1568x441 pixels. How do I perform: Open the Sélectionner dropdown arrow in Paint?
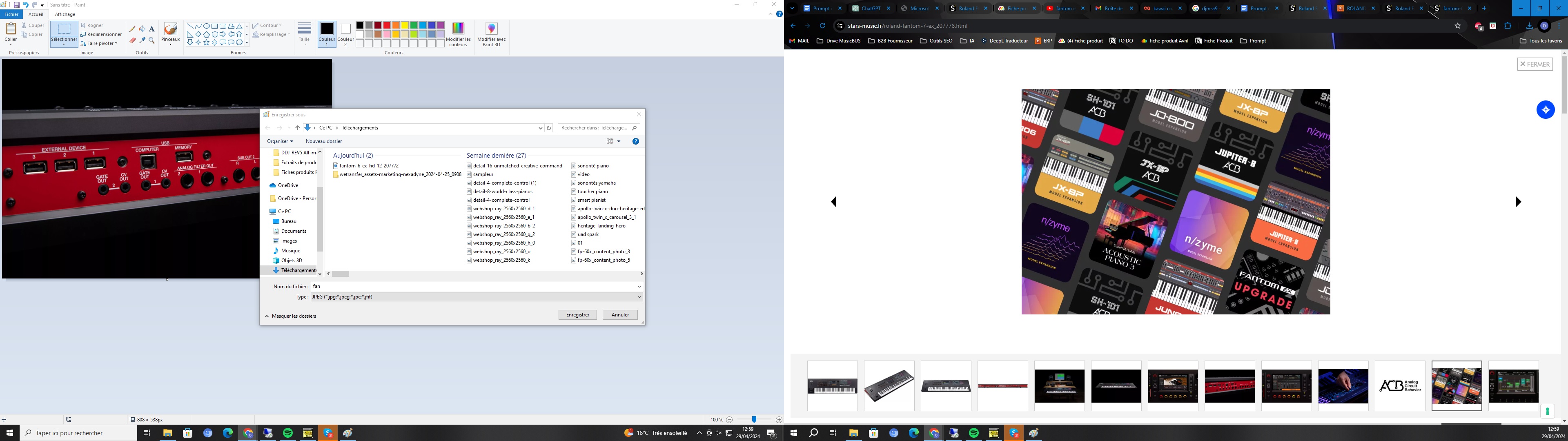[x=64, y=44]
